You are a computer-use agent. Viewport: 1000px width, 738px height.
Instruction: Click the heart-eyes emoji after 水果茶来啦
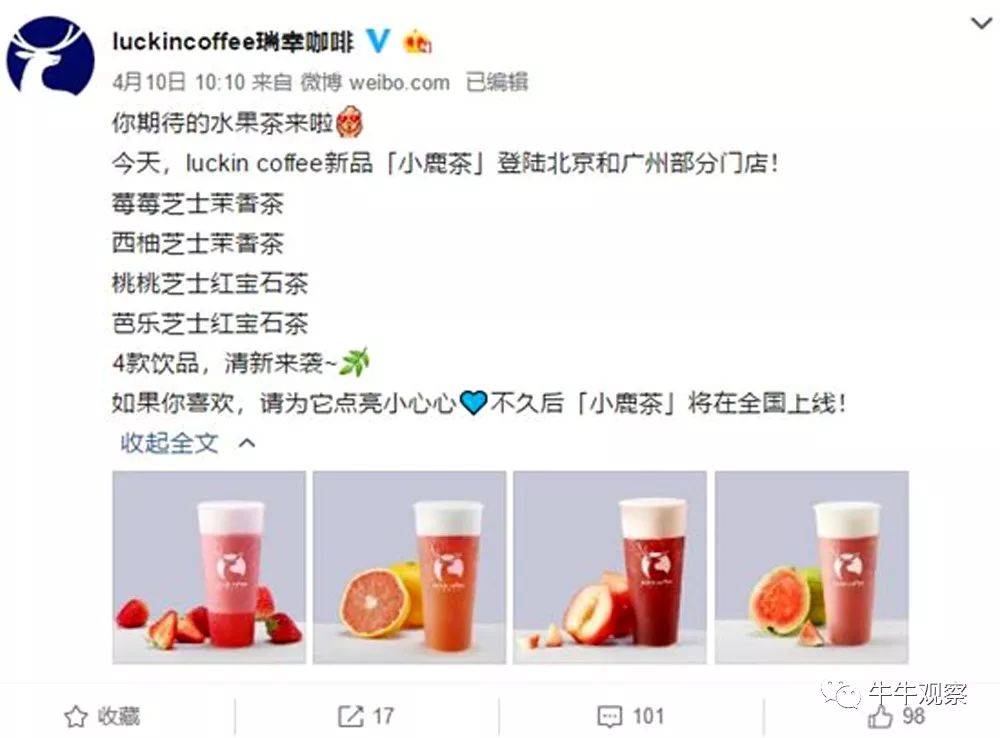pos(349,122)
